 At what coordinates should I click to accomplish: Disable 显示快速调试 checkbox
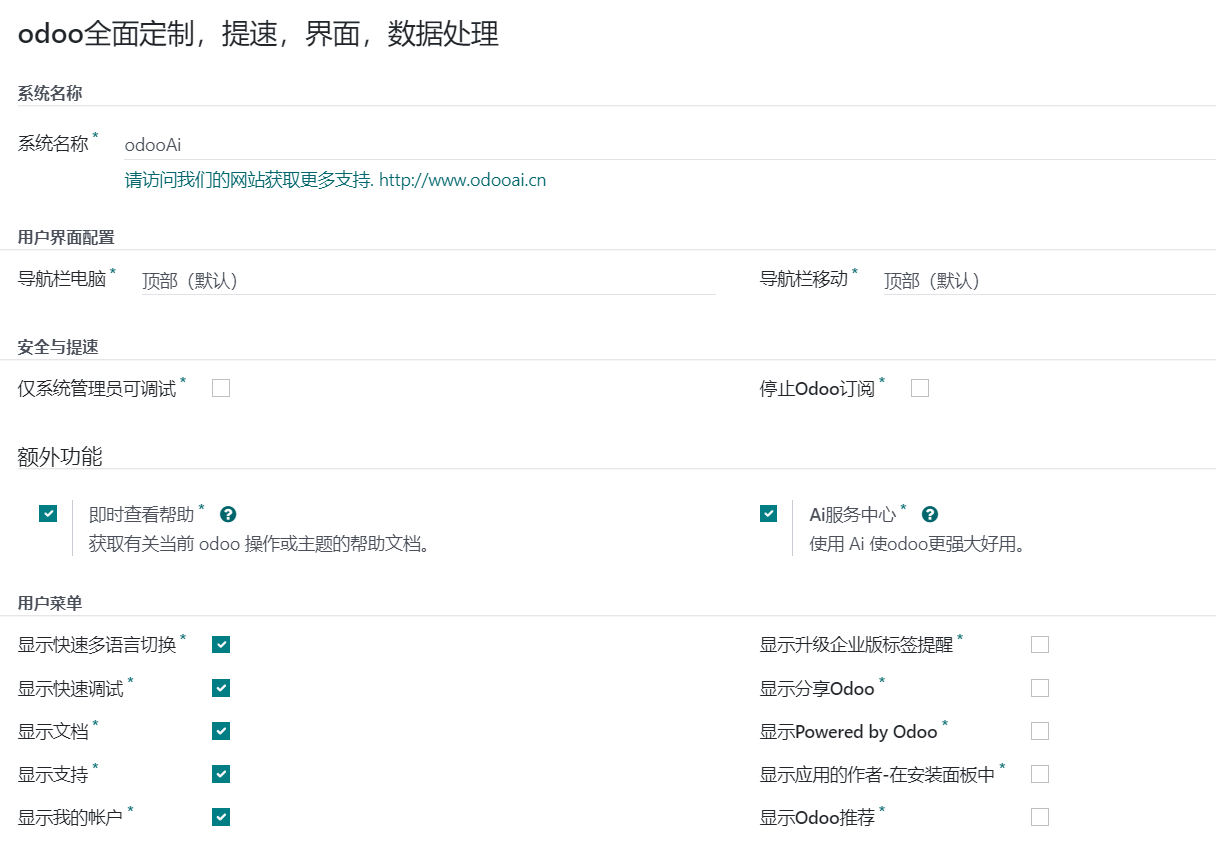[x=221, y=688]
